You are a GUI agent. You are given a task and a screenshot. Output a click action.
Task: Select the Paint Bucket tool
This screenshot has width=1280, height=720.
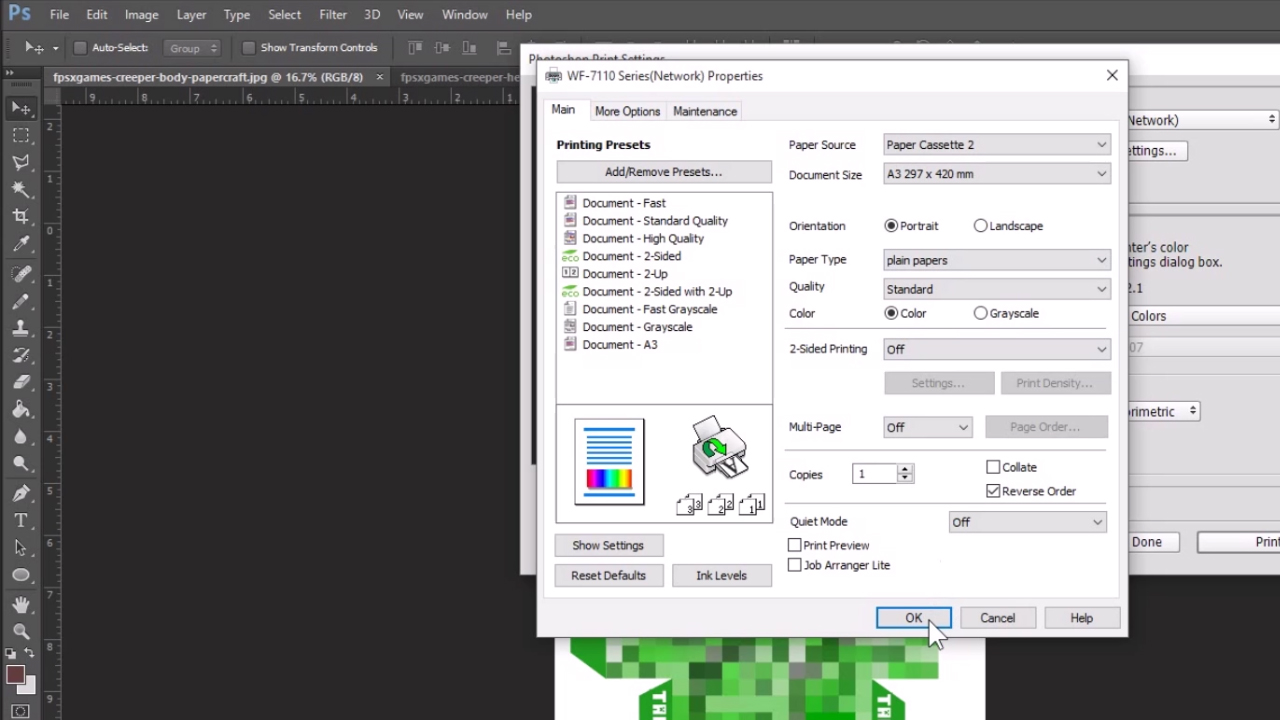[x=21, y=409]
